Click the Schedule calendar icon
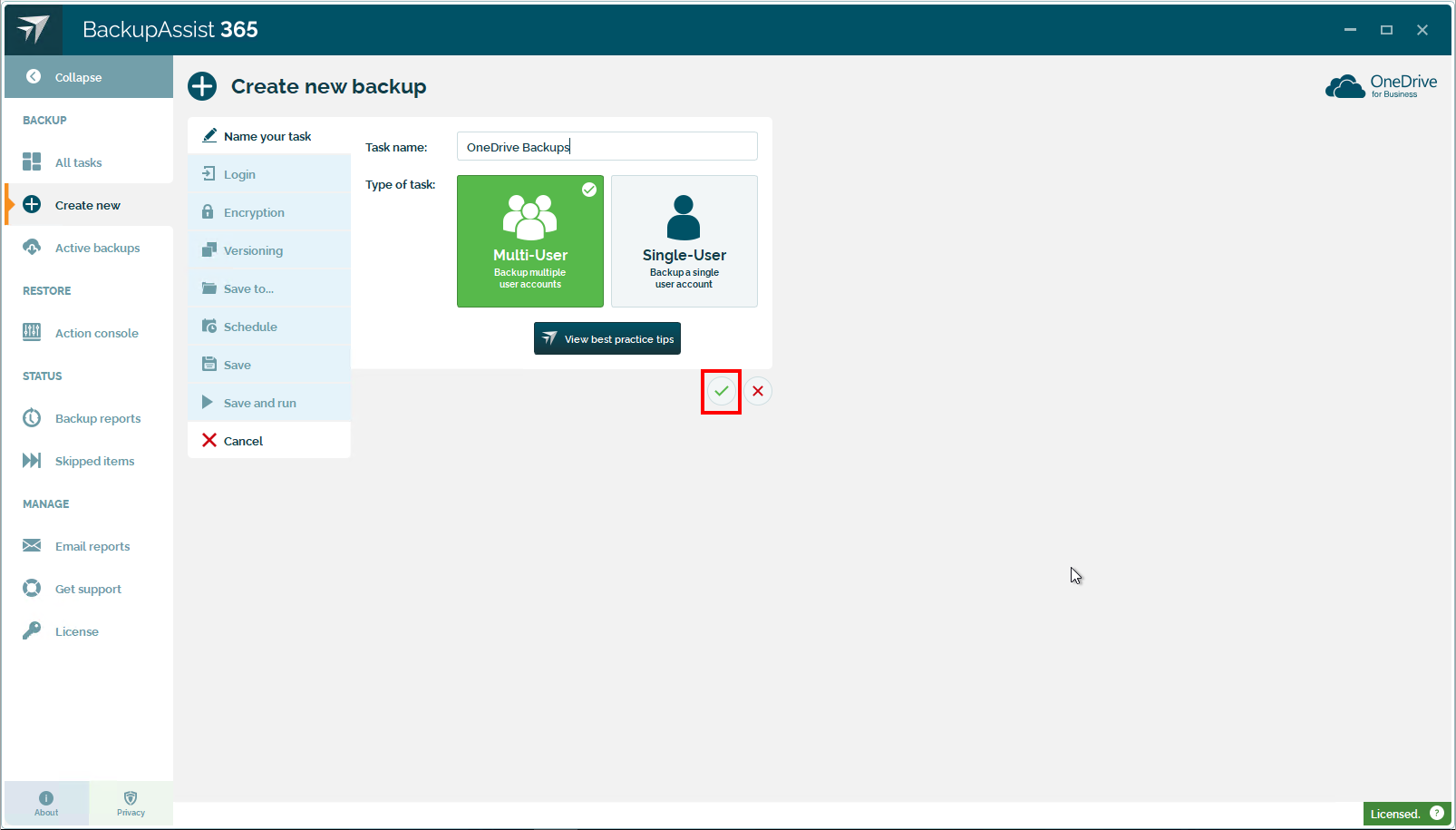This screenshot has height=830, width=1456. [x=209, y=326]
